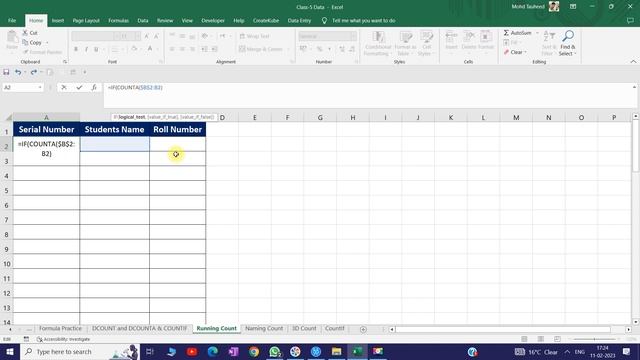Open the Copy options dropdown arrow
Image resolution: width=640 pixels, height=360 pixels.
point(47,43)
